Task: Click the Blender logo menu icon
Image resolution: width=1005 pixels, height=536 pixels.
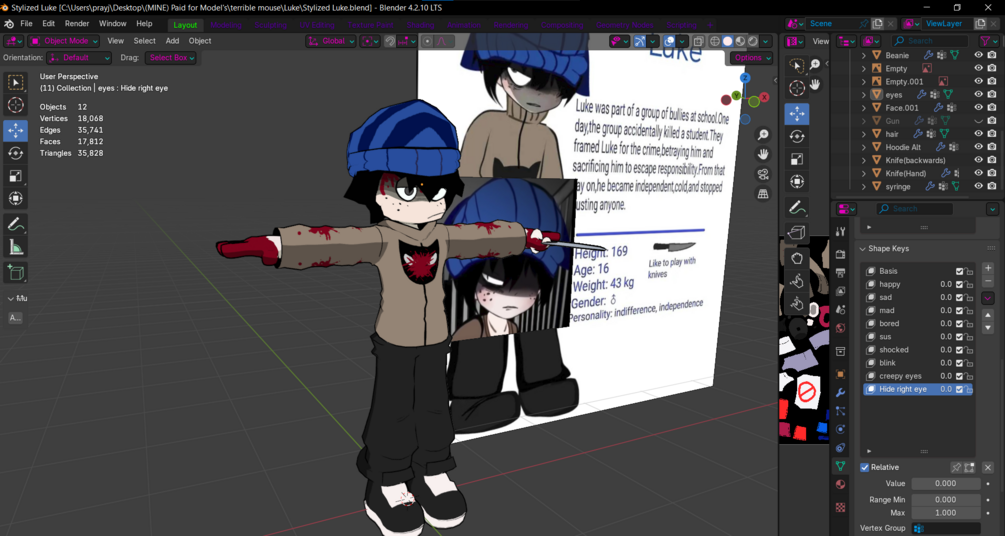Action: pyautogui.click(x=9, y=24)
